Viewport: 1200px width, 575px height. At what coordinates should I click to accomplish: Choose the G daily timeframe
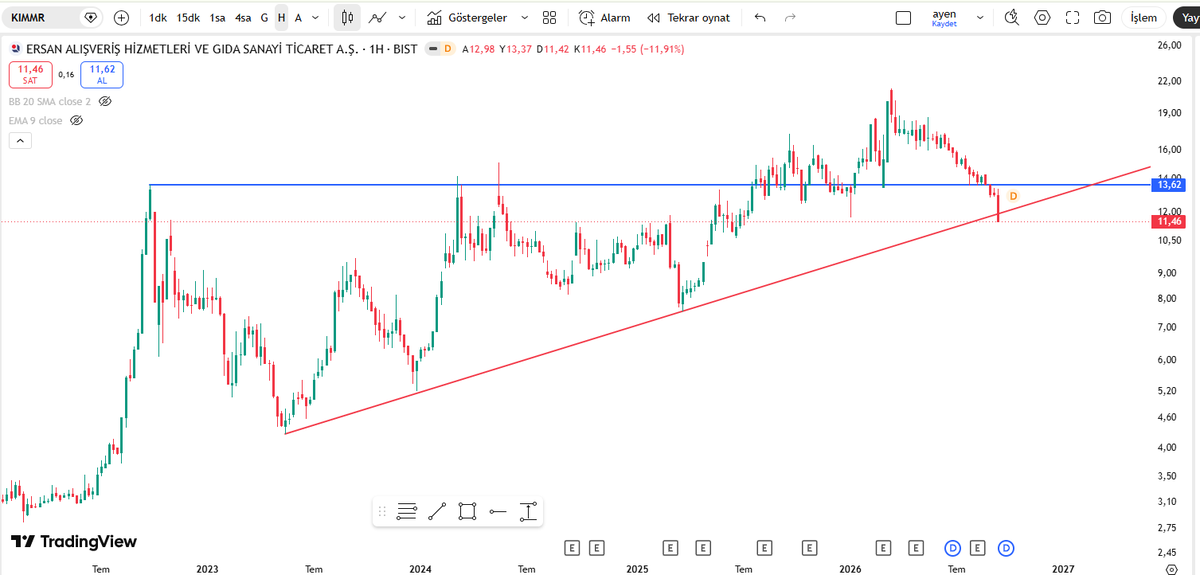pos(264,17)
